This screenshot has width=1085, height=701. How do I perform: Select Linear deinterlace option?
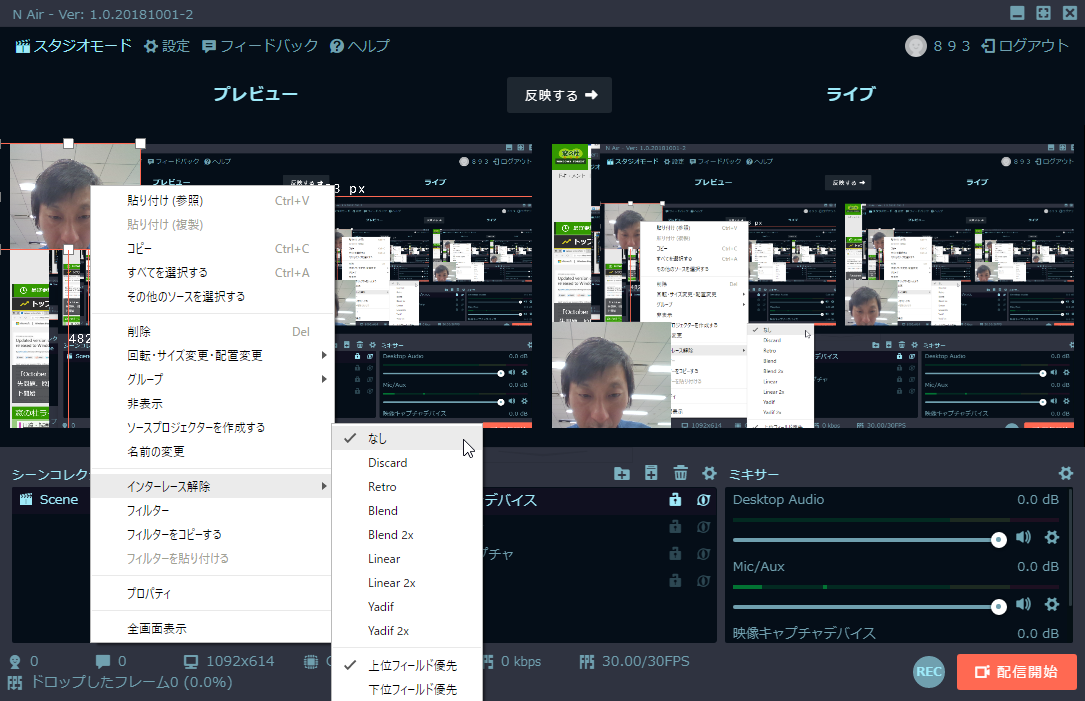click(407, 558)
